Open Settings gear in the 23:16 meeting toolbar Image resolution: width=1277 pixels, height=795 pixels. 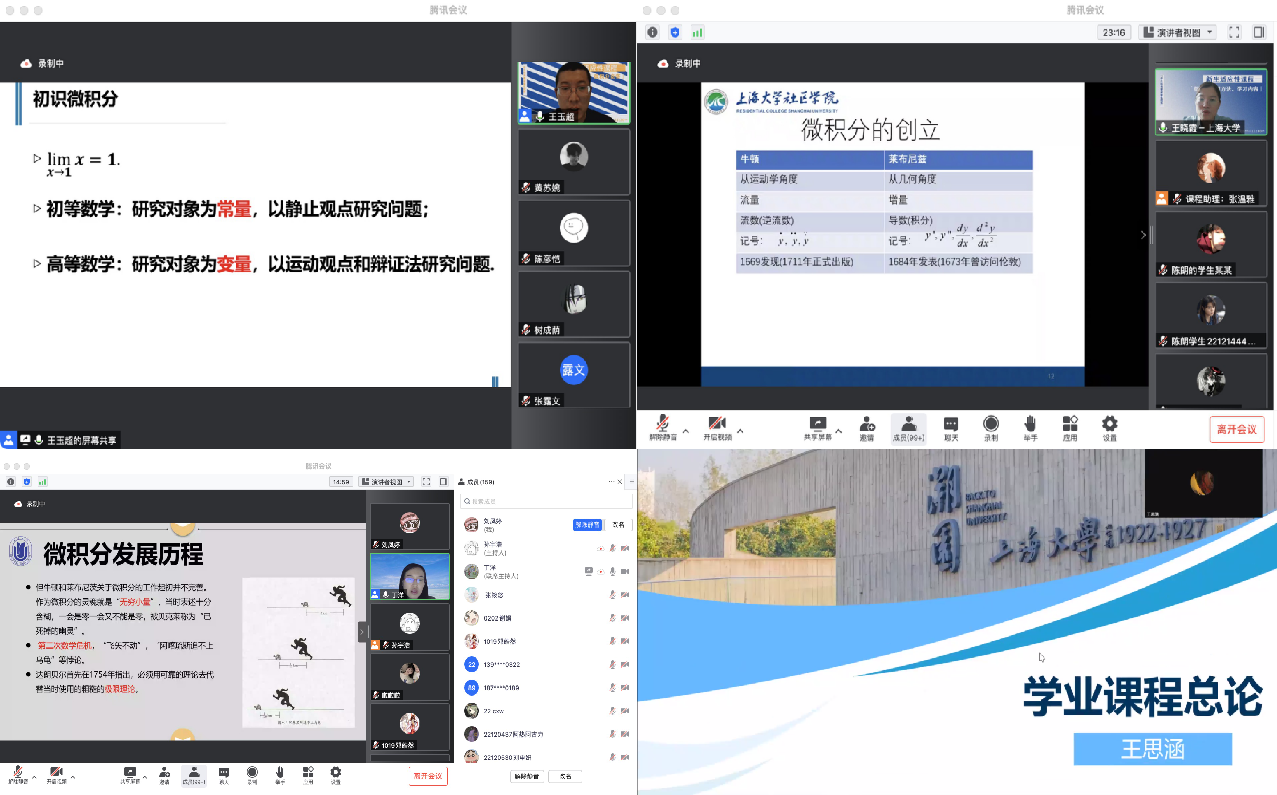(x=1109, y=427)
